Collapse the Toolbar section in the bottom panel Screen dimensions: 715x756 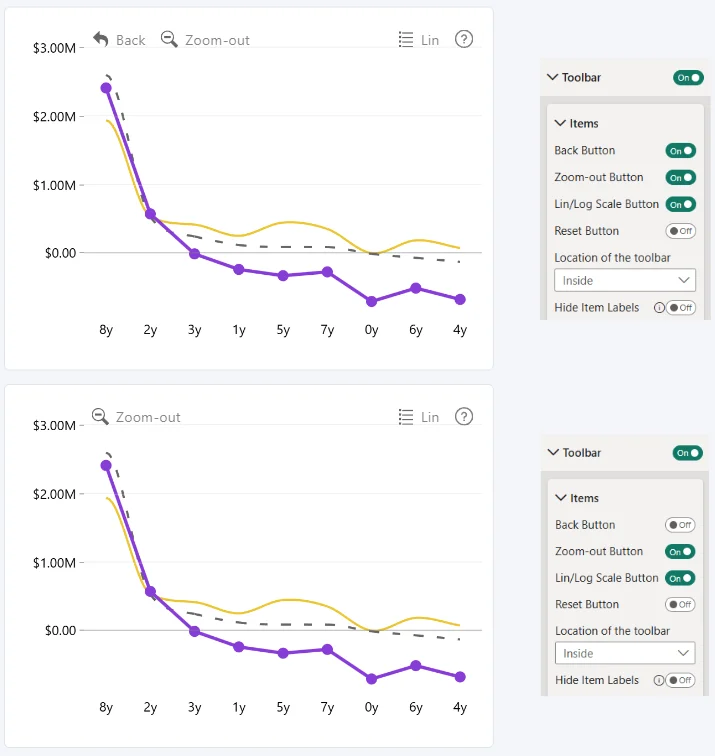pyautogui.click(x=553, y=452)
